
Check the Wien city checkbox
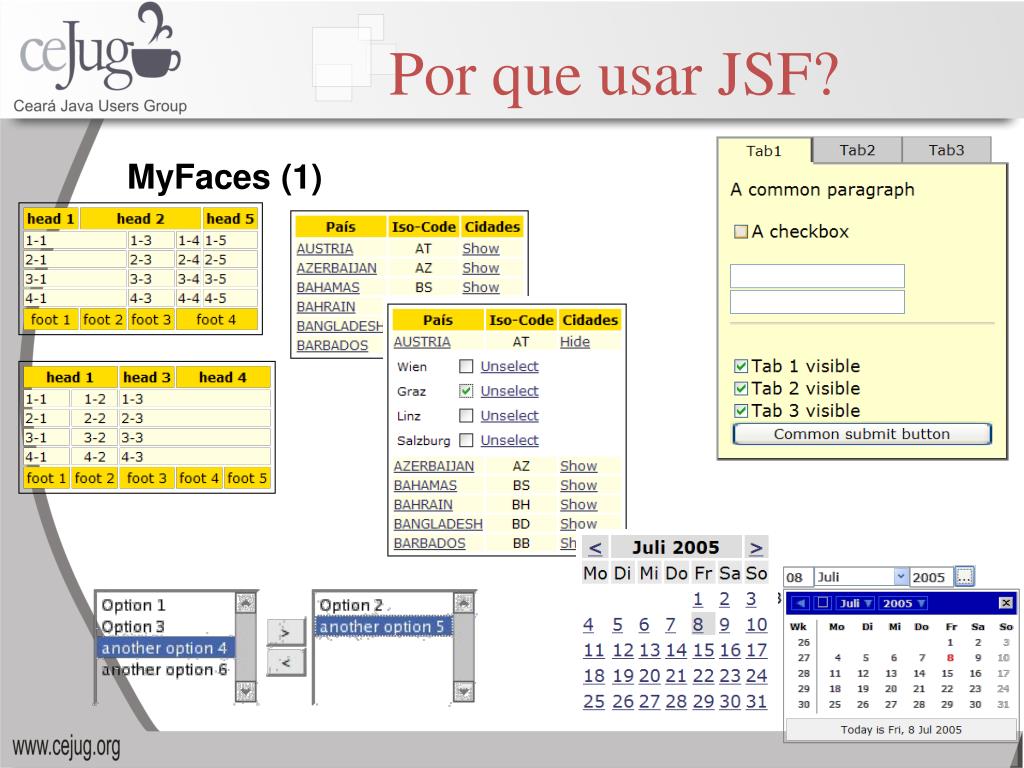tap(466, 366)
